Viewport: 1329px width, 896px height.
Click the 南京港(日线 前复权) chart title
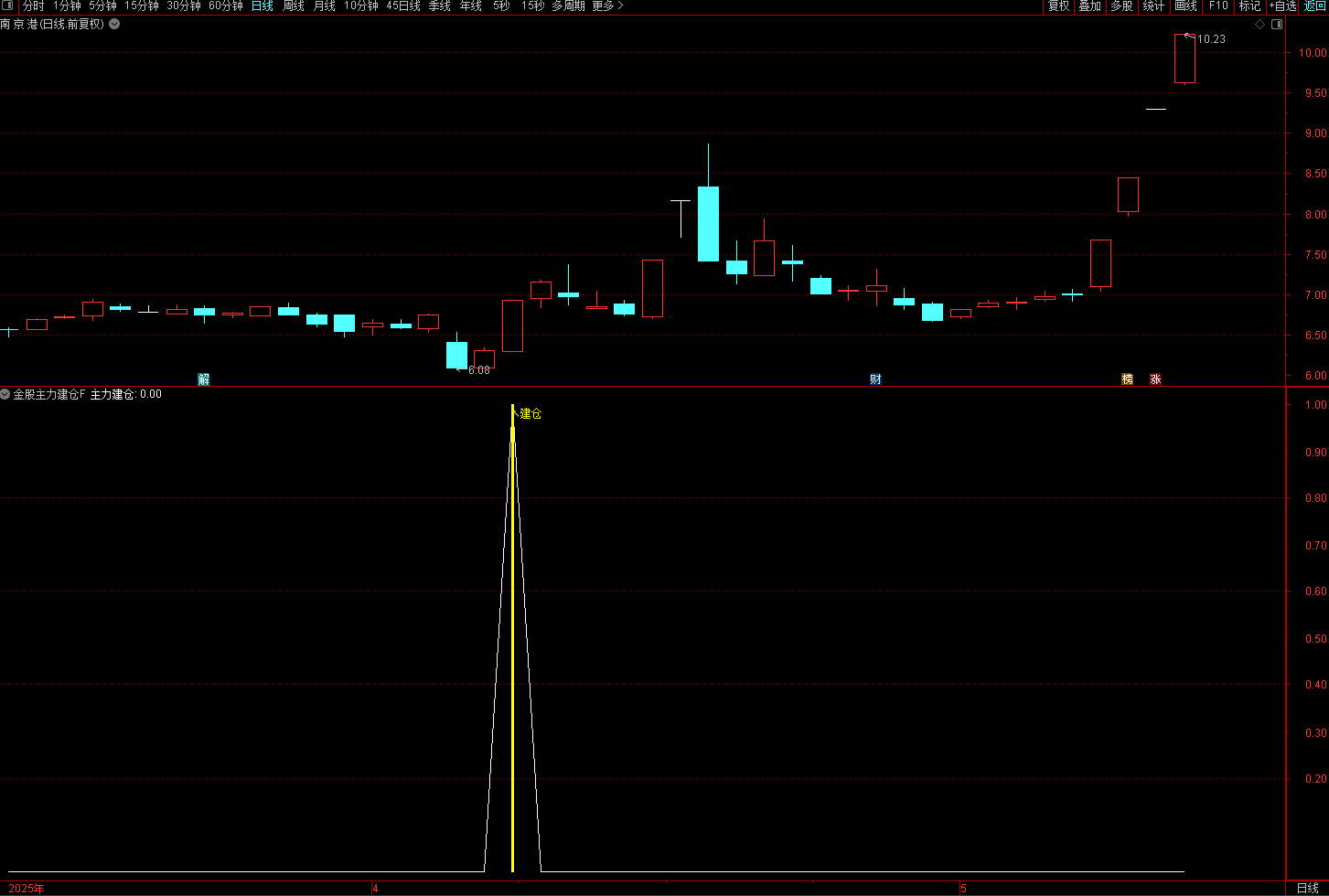pos(52,24)
